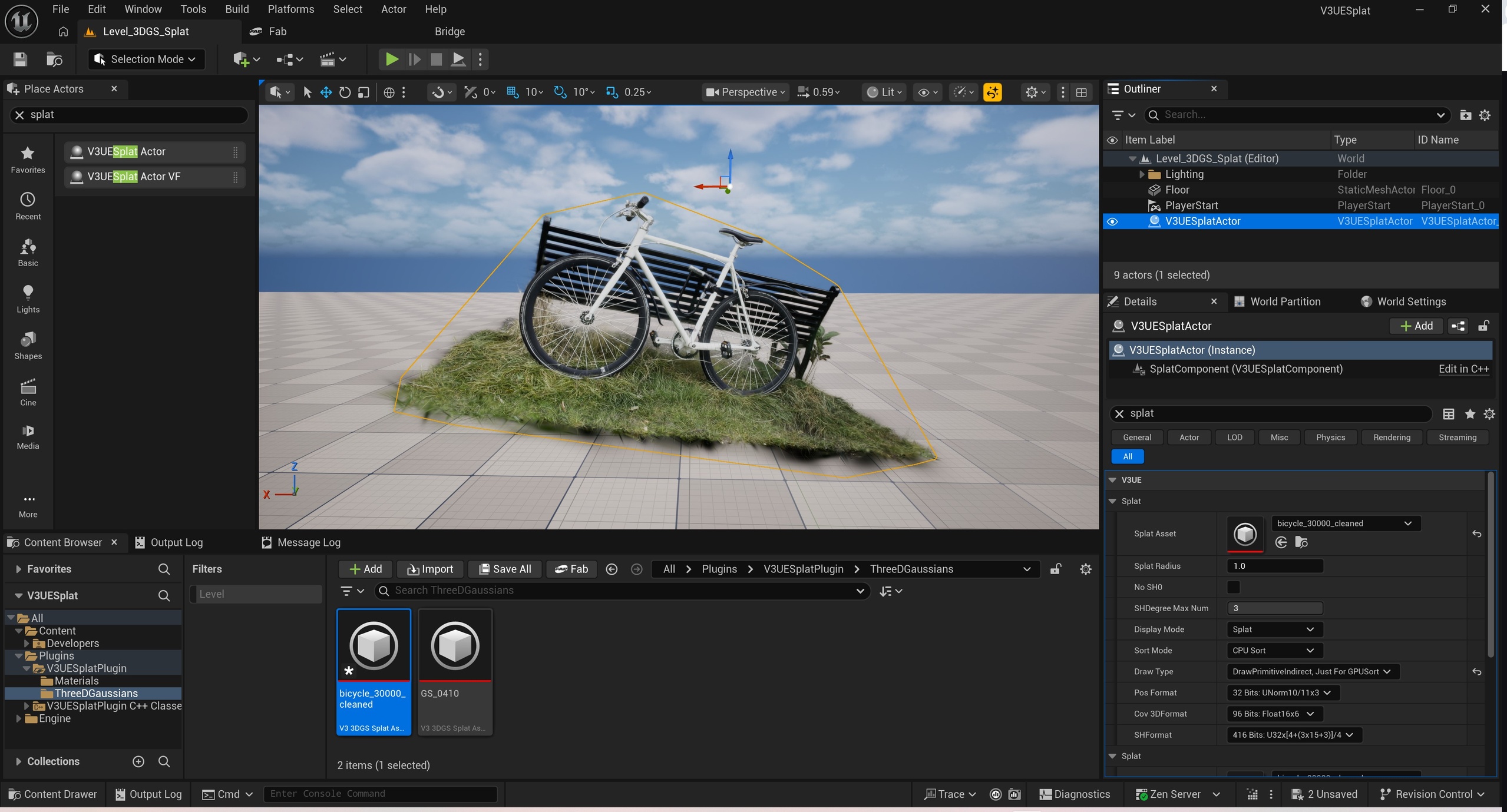Click the Stop simulation square button
The height and width of the screenshot is (812, 1507).
pyautogui.click(x=436, y=59)
